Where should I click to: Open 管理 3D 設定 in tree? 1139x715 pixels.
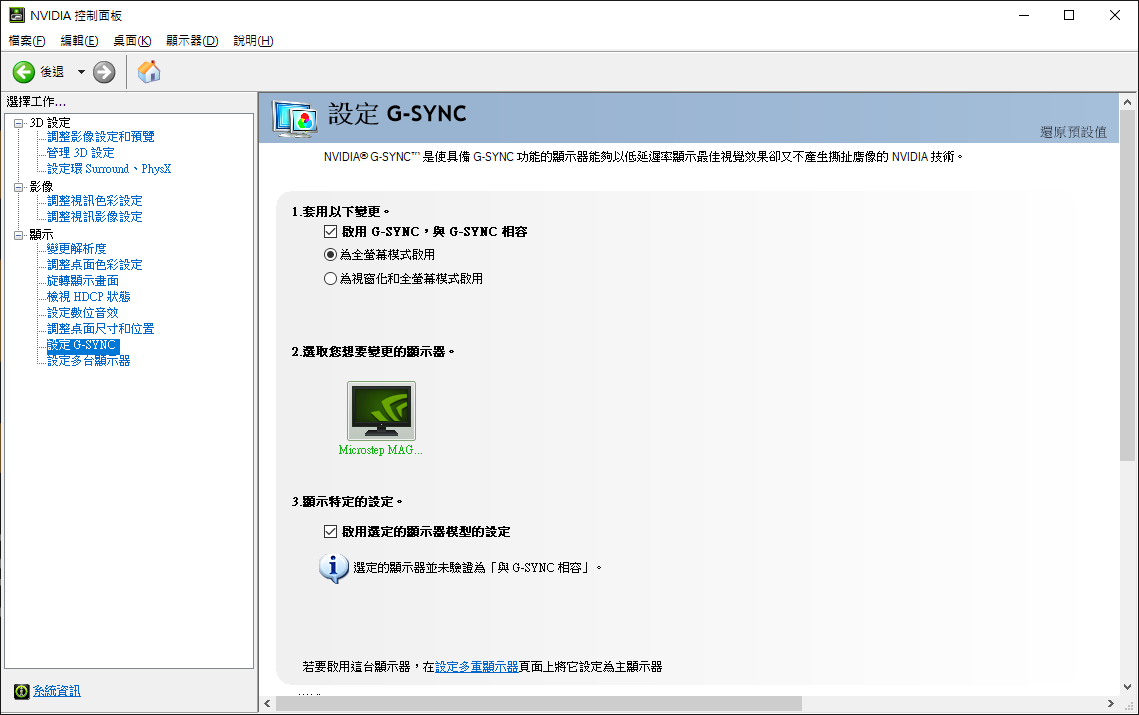point(81,153)
